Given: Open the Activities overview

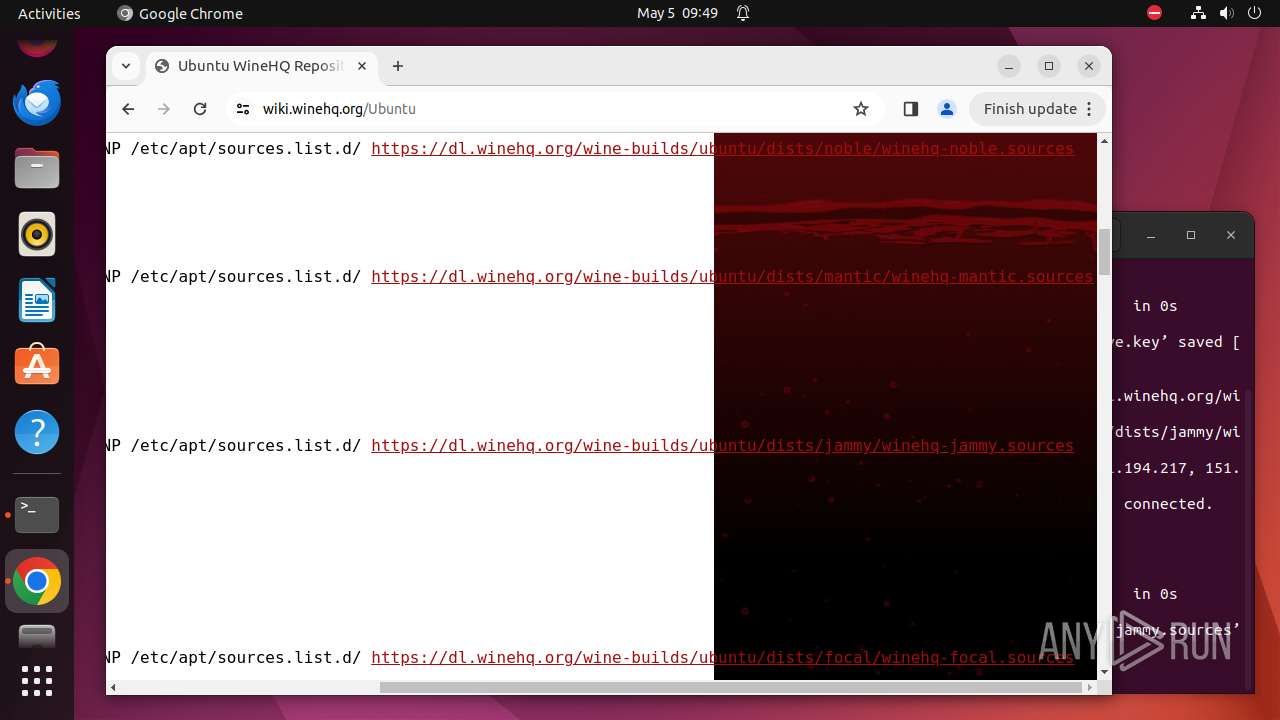Looking at the screenshot, I should point(49,13).
